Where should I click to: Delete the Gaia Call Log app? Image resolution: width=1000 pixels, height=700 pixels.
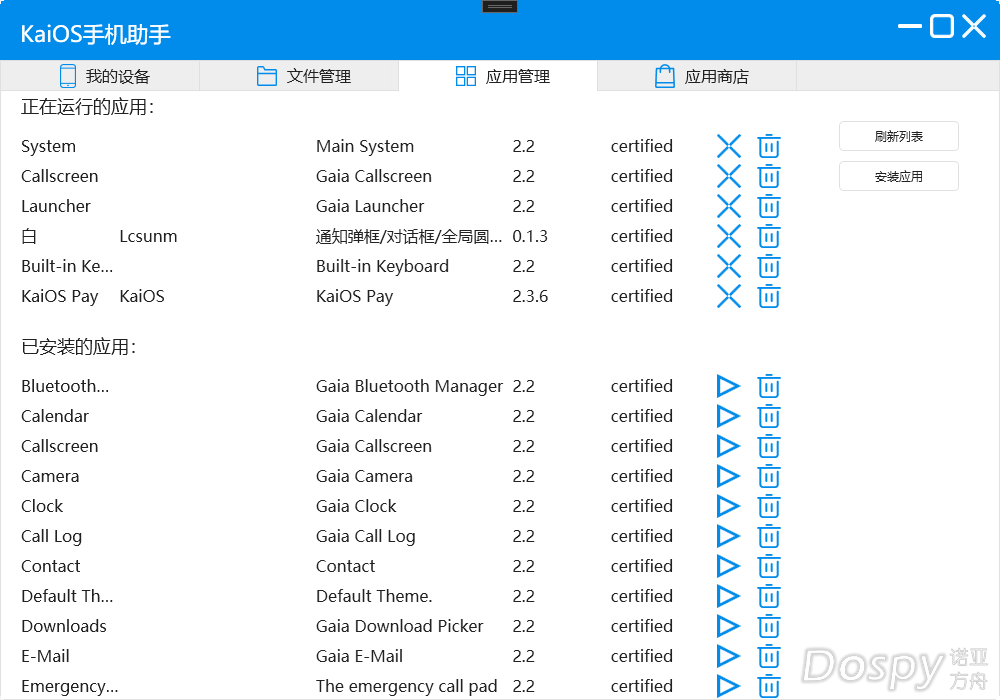coord(769,536)
